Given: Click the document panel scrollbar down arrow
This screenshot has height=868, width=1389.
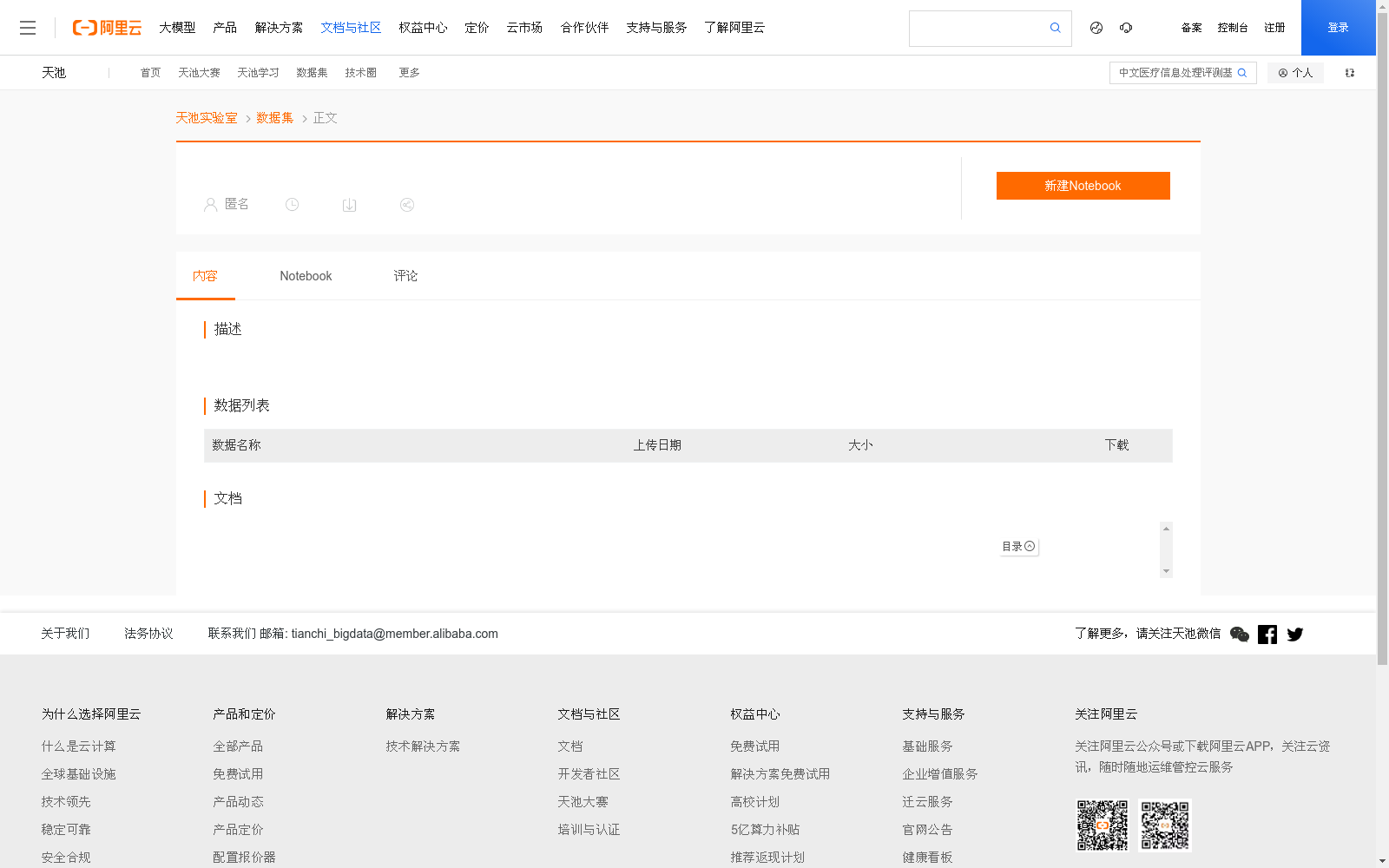Looking at the screenshot, I should (x=1167, y=571).
